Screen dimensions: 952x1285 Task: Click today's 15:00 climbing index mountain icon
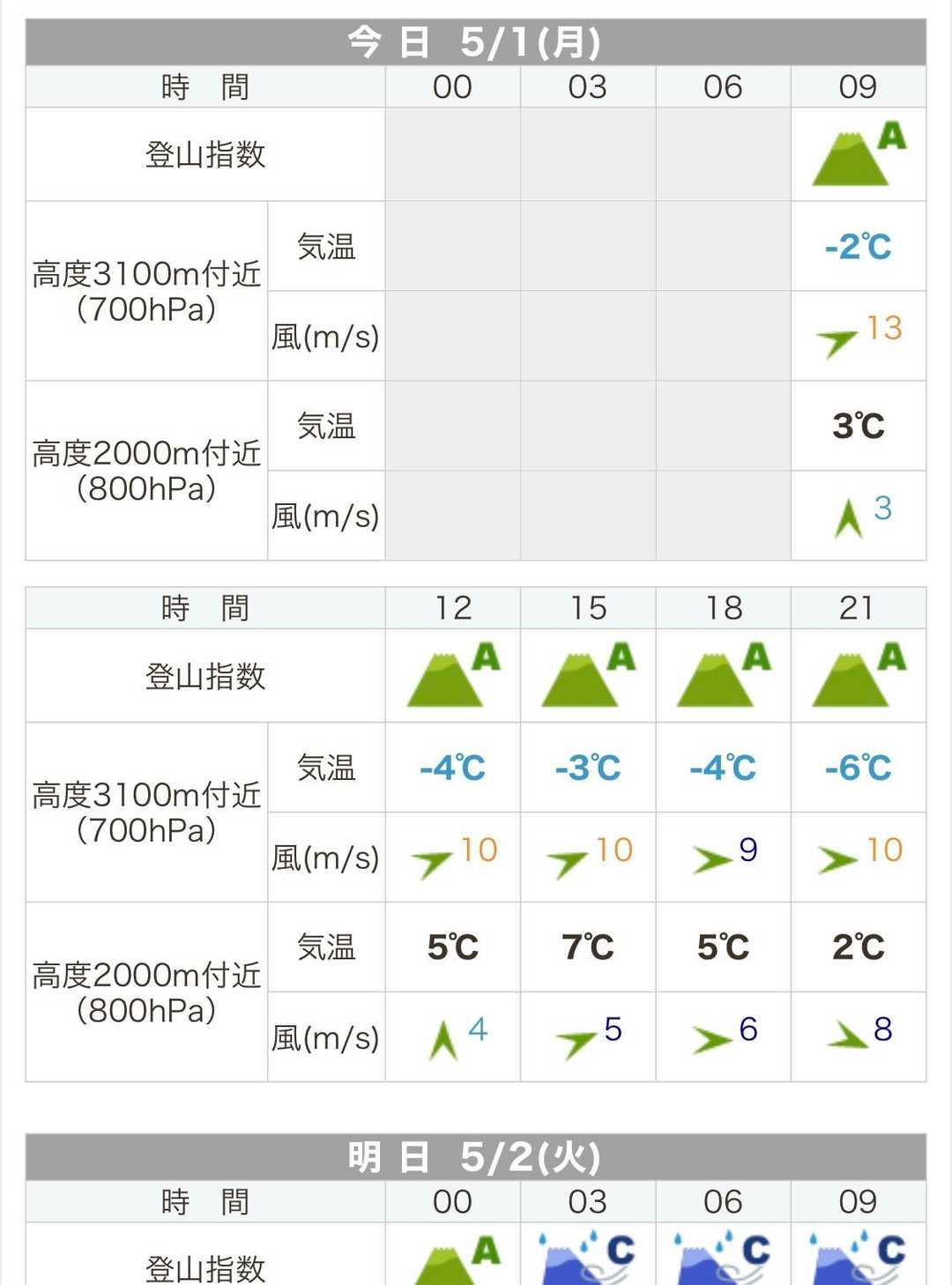point(587,676)
